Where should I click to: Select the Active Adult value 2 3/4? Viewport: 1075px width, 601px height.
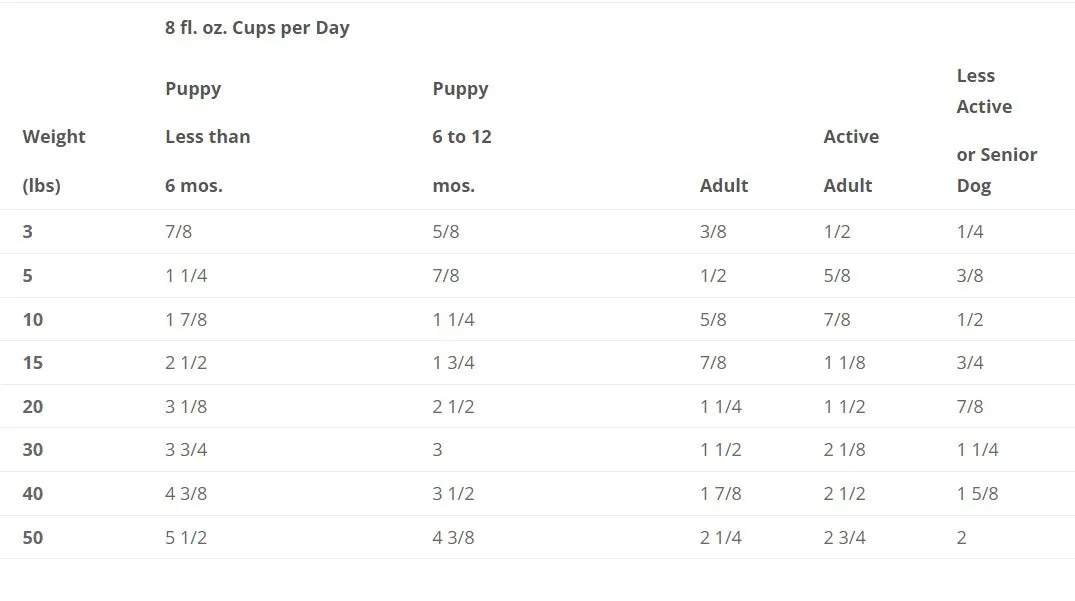coord(845,537)
